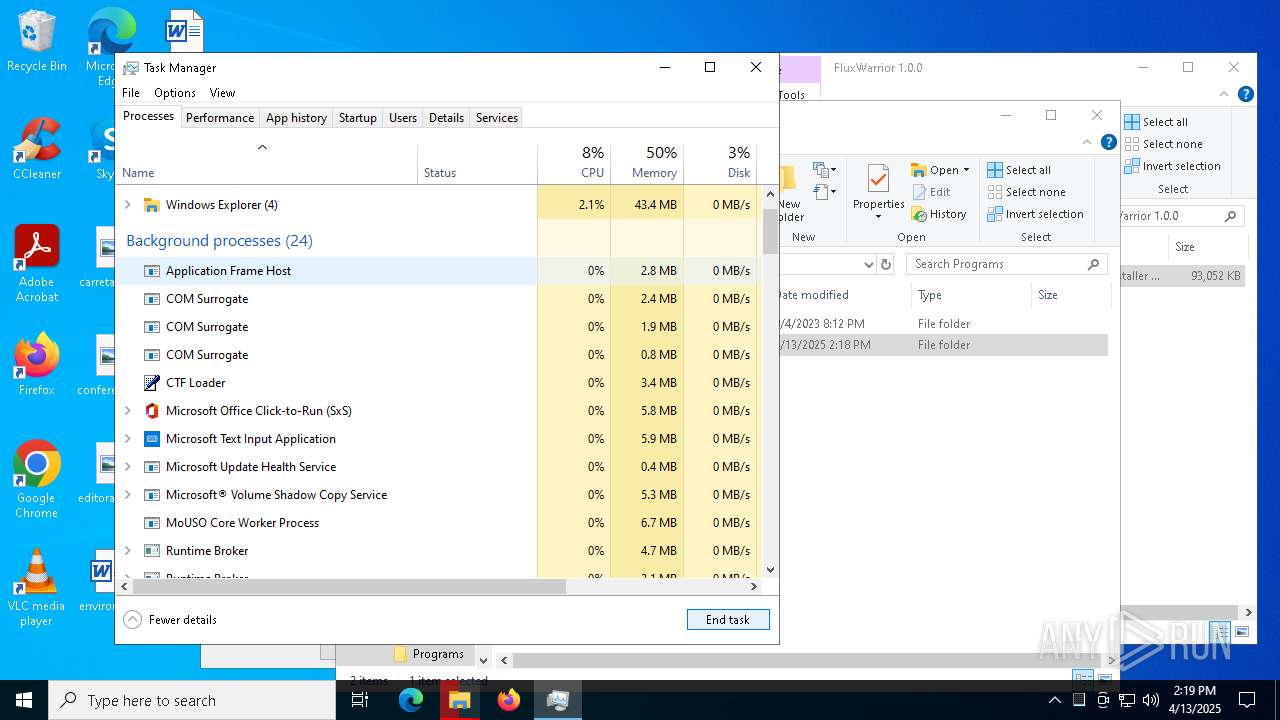Image resolution: width=1280 pixels, height=720 pixels.
Task: Expand the Windows Explorer (4) process group
Action: click(127, 205)
